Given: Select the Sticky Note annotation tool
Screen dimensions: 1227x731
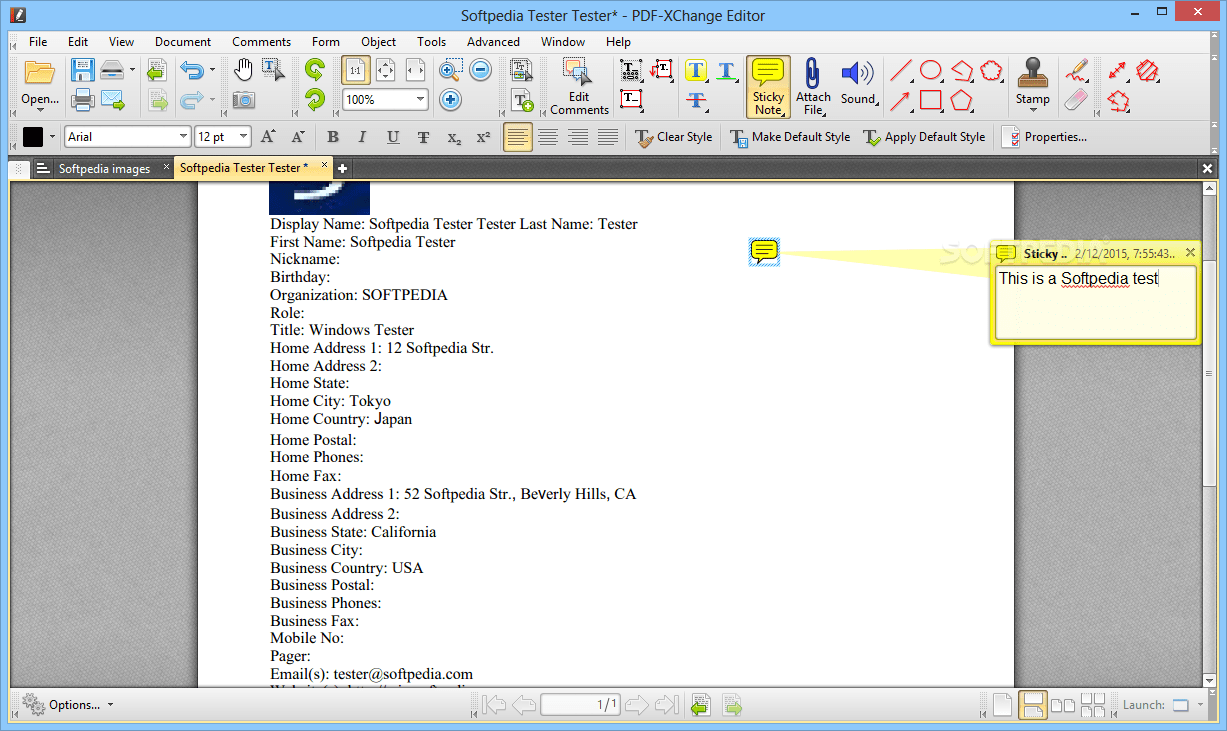Looking at the screenshot, I should click(x=767, y=84).
